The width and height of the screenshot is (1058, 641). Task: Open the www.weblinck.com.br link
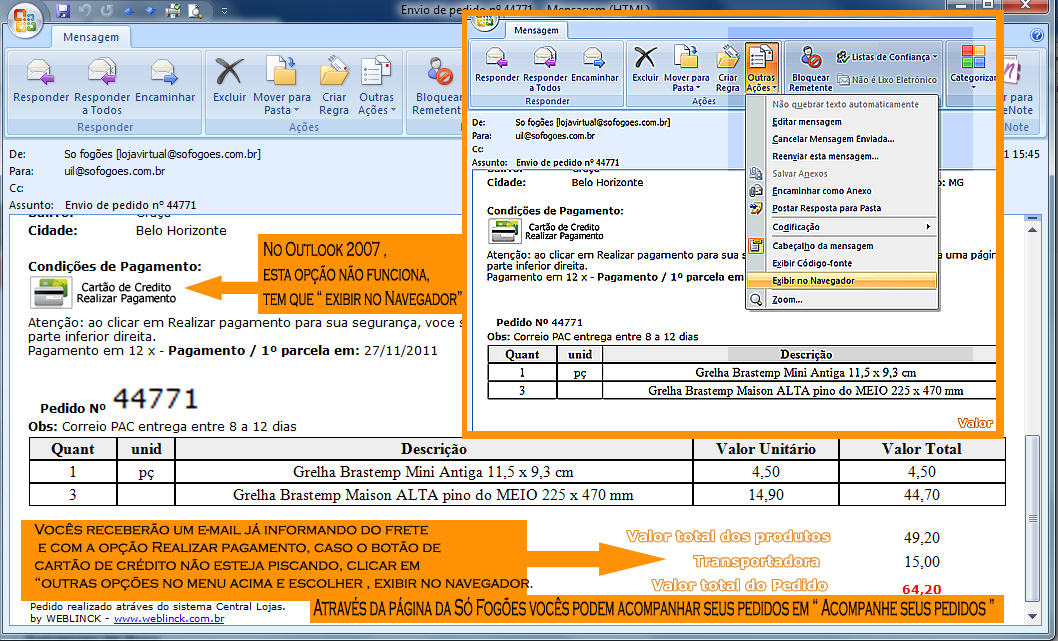click(x=169, y=619)
